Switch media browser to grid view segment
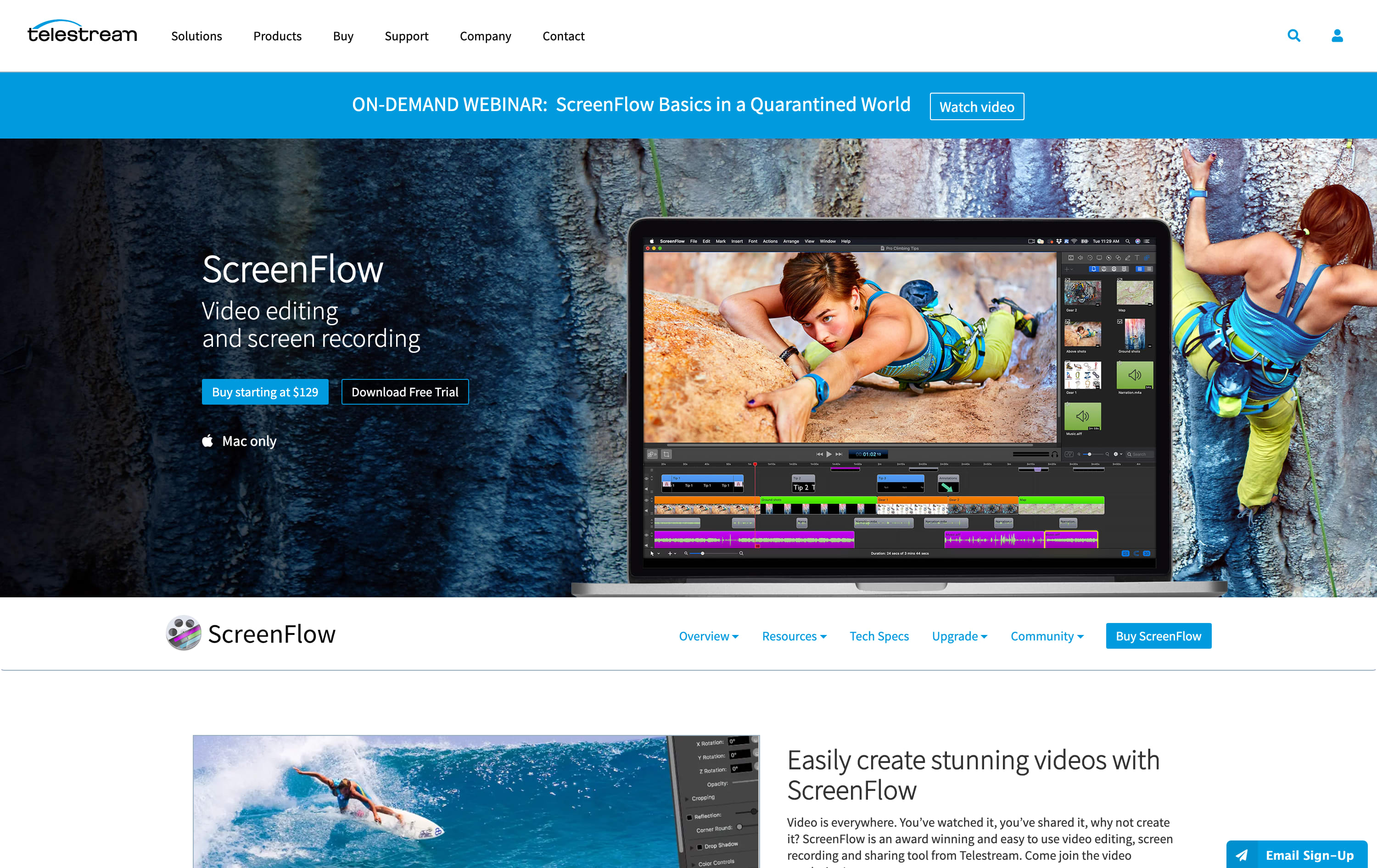The height and width of the screenshot is (868, 1377). 1140,269
